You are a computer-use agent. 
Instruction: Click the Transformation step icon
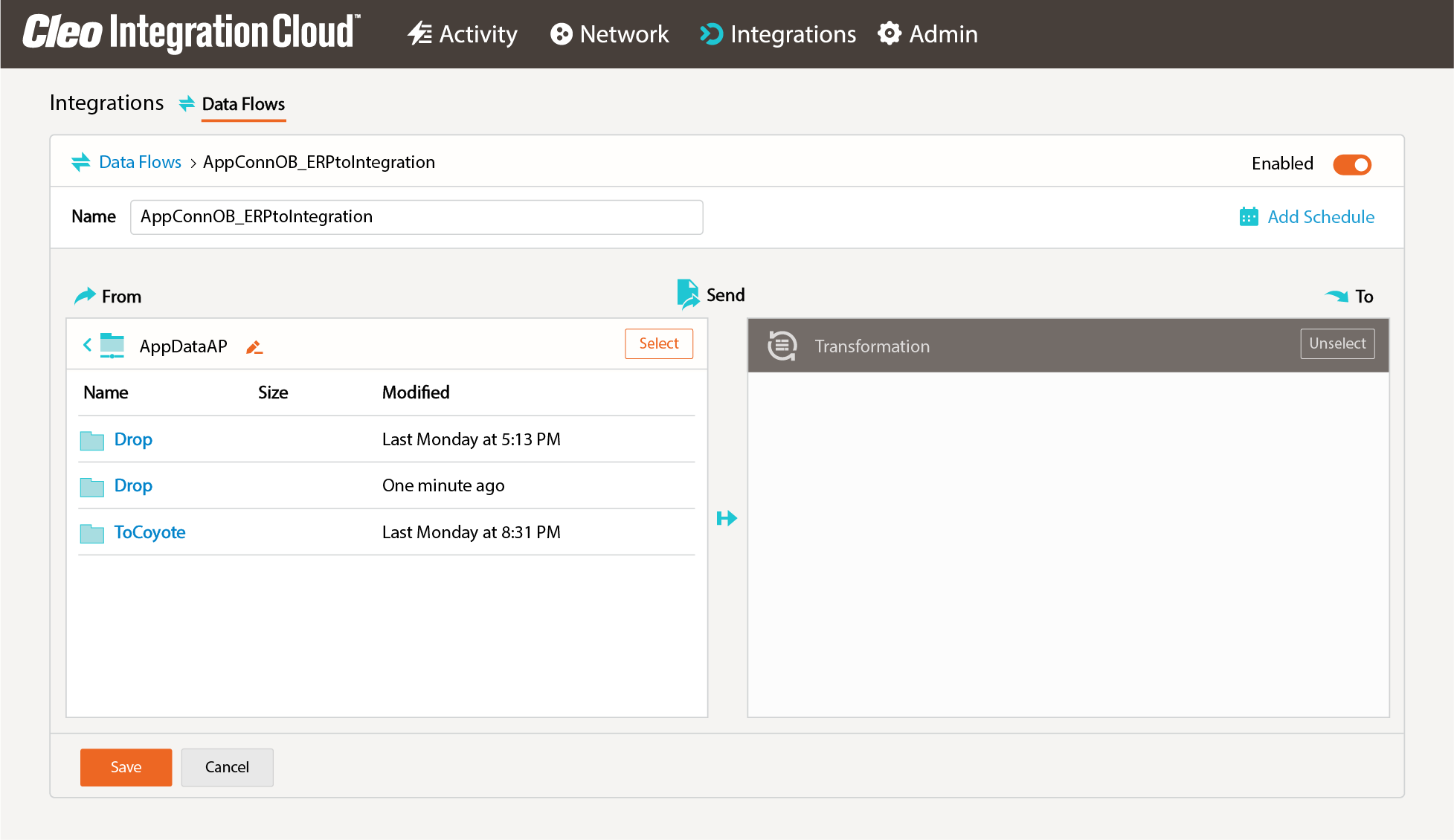pos(782,346)
